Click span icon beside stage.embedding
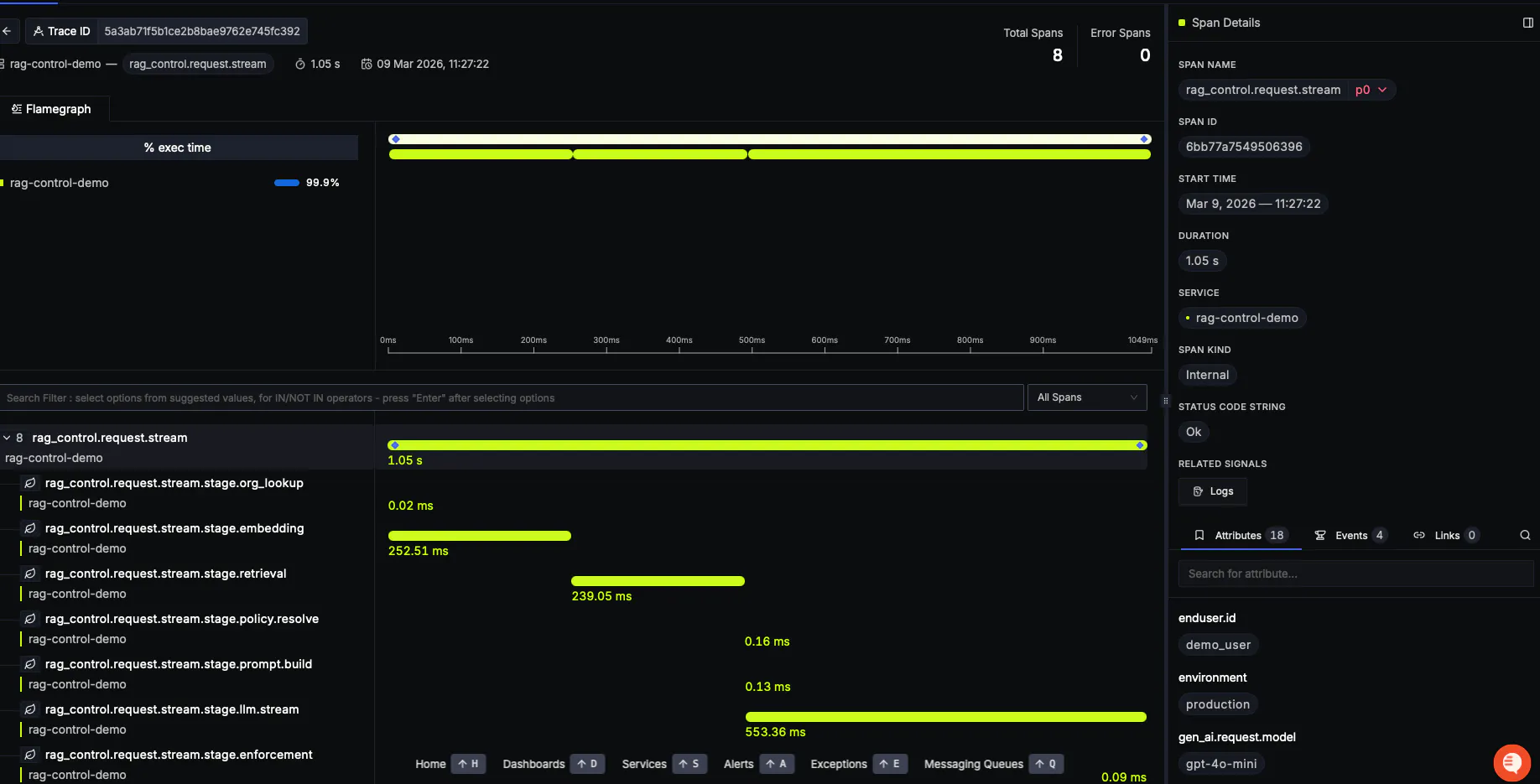Screen dimensions: 1540x784 click(x=30, y=528)
